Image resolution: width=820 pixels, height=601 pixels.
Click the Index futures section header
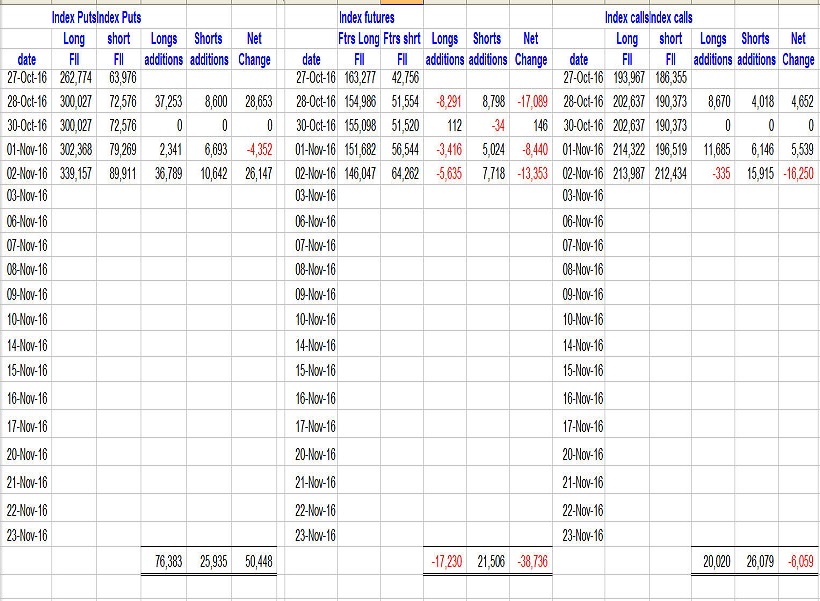coord(368,17)
